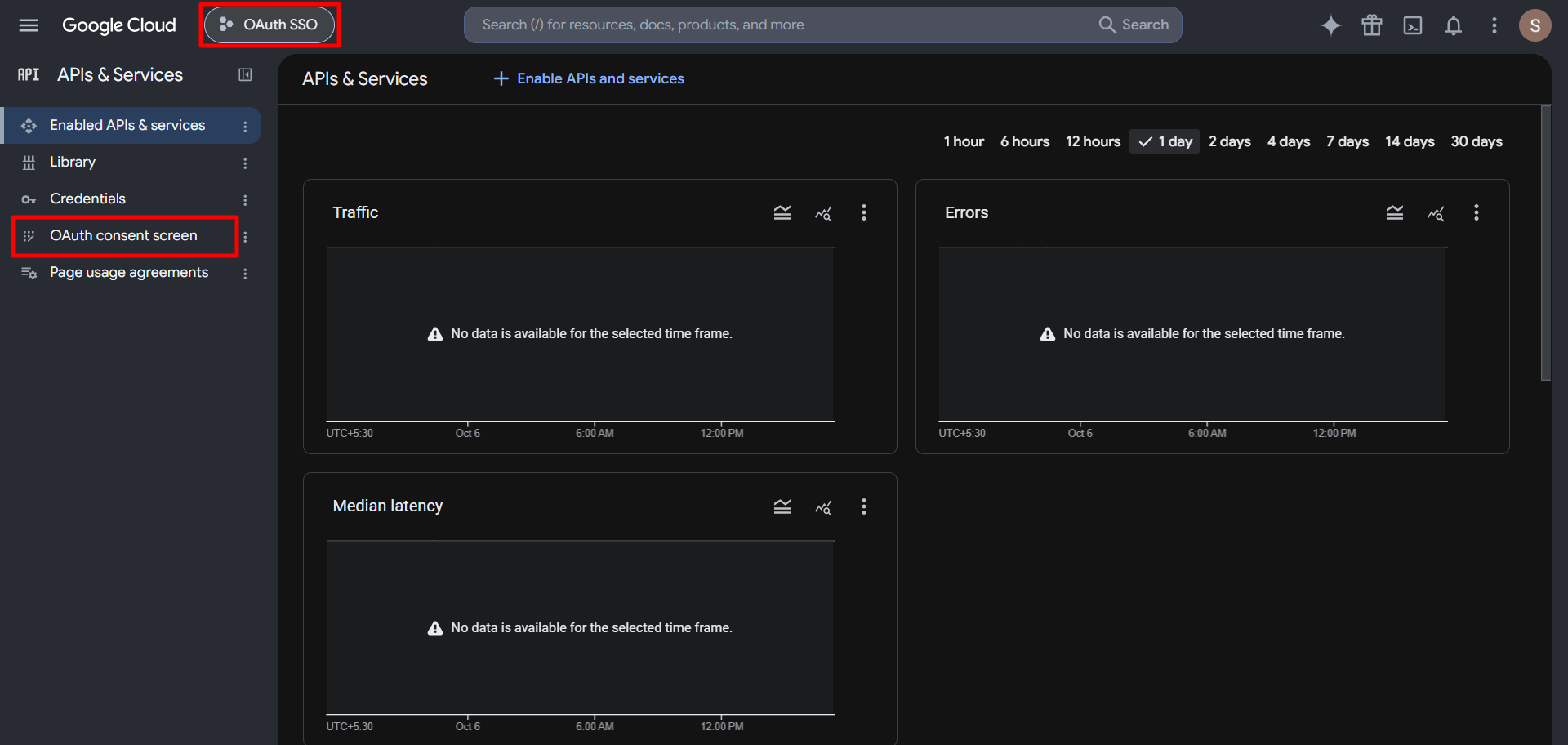Image resolution: width=1568 pixels, height=745 pixels.
Task: Select the 2 days time range
Action: 1230,141
